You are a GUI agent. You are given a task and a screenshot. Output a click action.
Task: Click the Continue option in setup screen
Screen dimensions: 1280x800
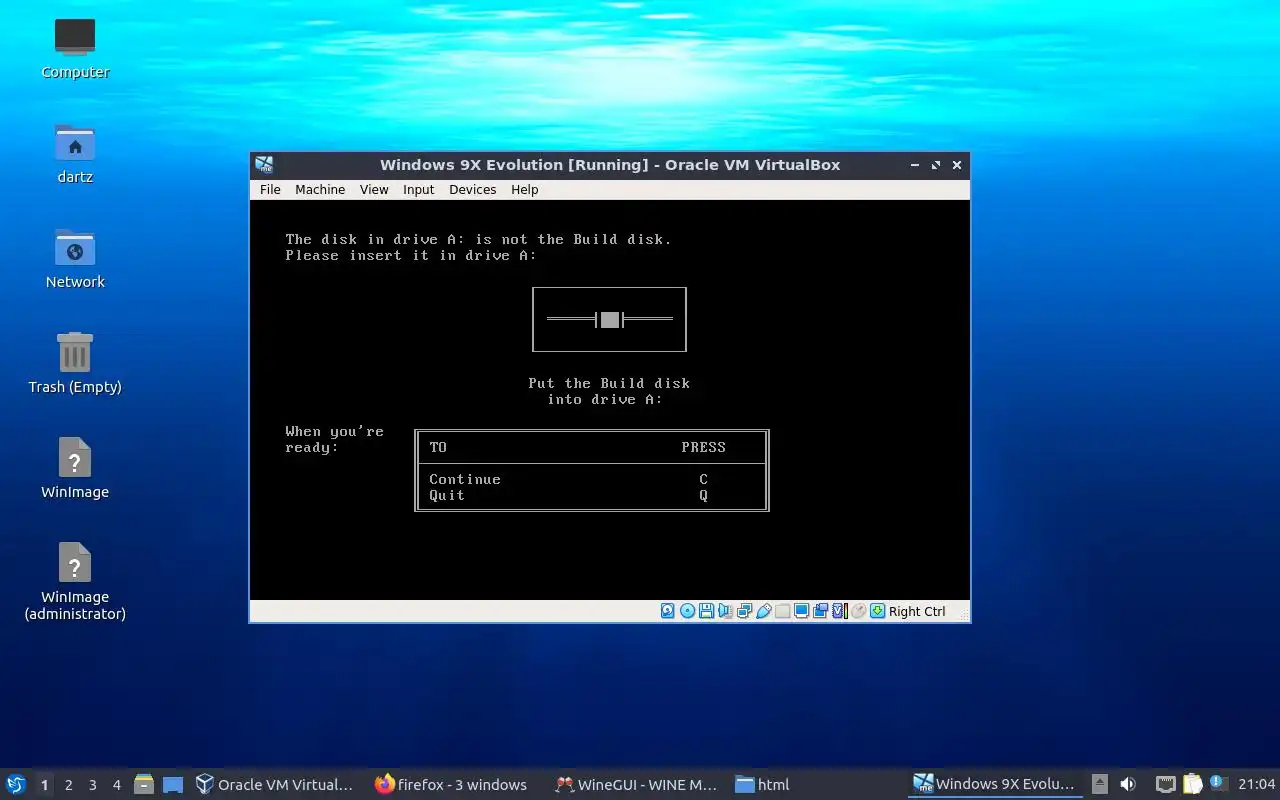click(465, 479)
